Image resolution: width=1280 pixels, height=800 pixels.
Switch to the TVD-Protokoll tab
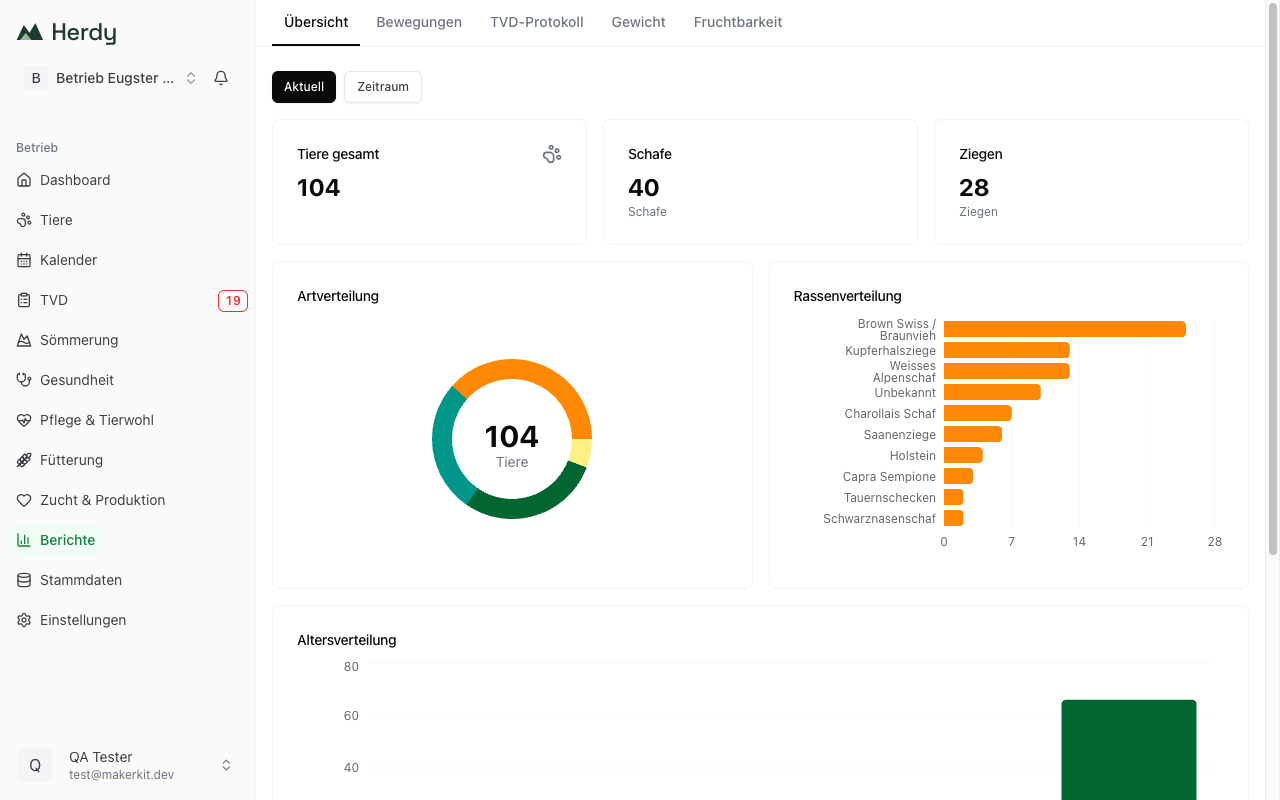pyautogui.click(x=537, y=22)
